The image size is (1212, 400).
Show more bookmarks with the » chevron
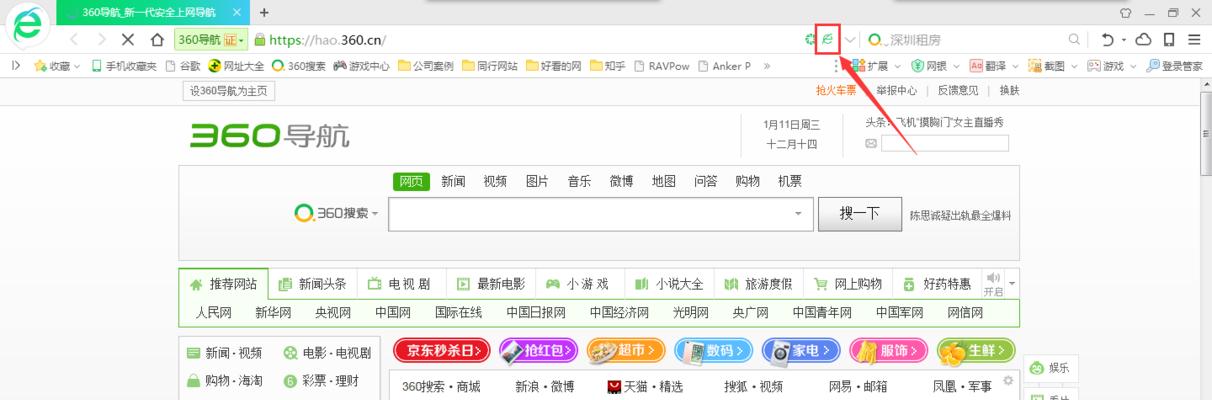767,66
